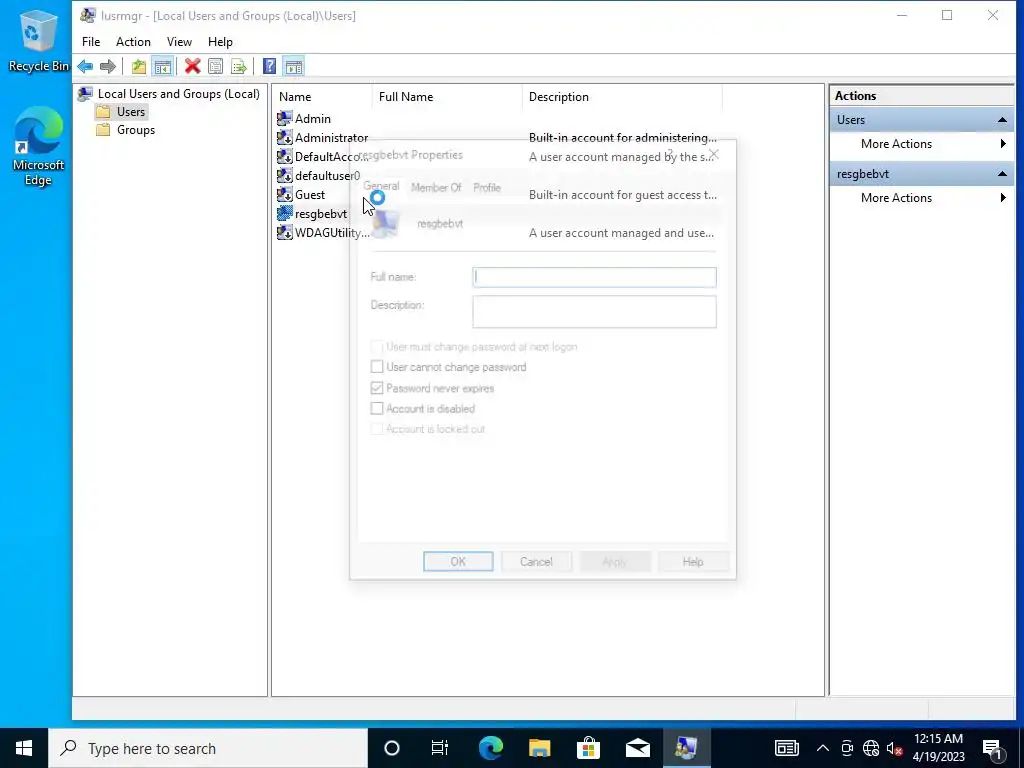Show hidden system tray icons chevron
The width and height of the screenshot is (1024, 768).
[823, 748]
